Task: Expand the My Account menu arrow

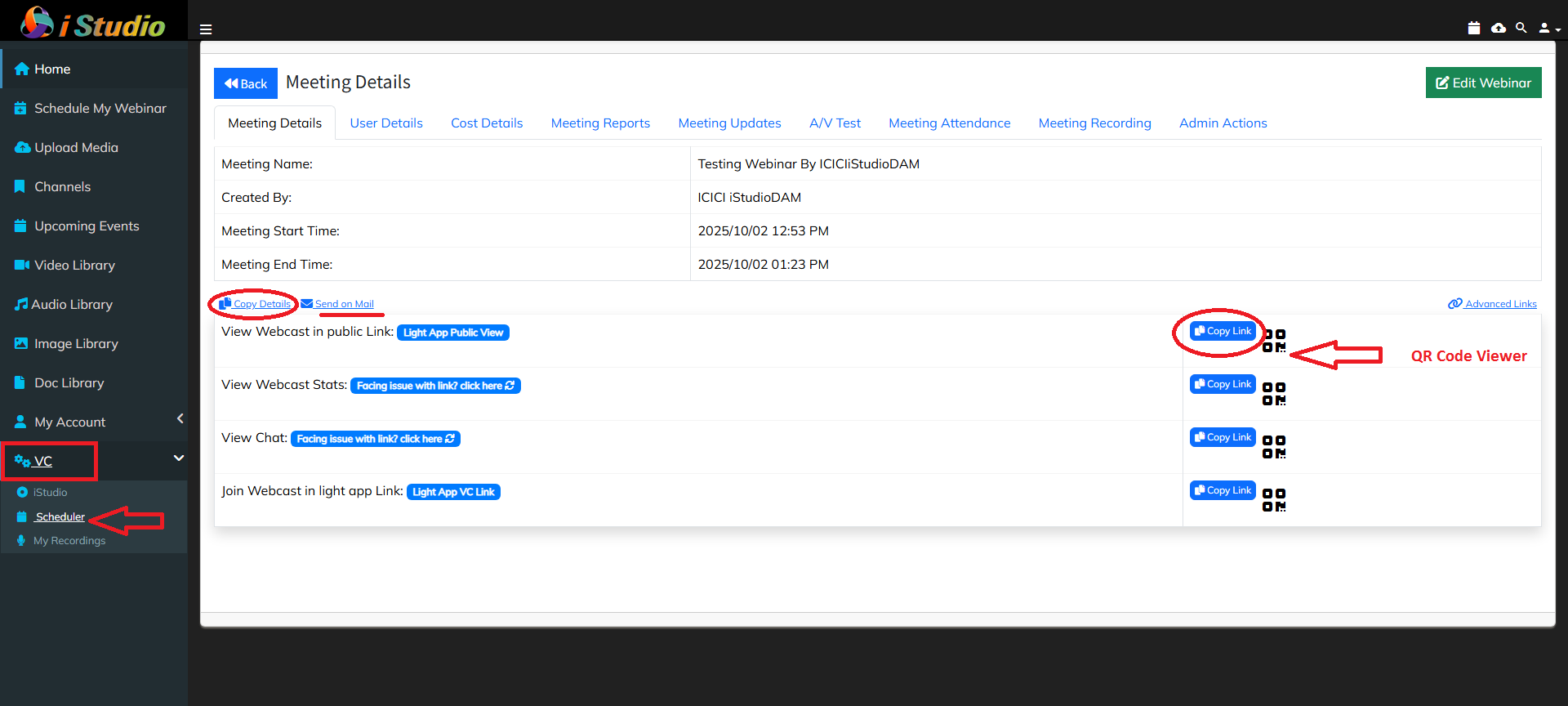Action: 180,418
